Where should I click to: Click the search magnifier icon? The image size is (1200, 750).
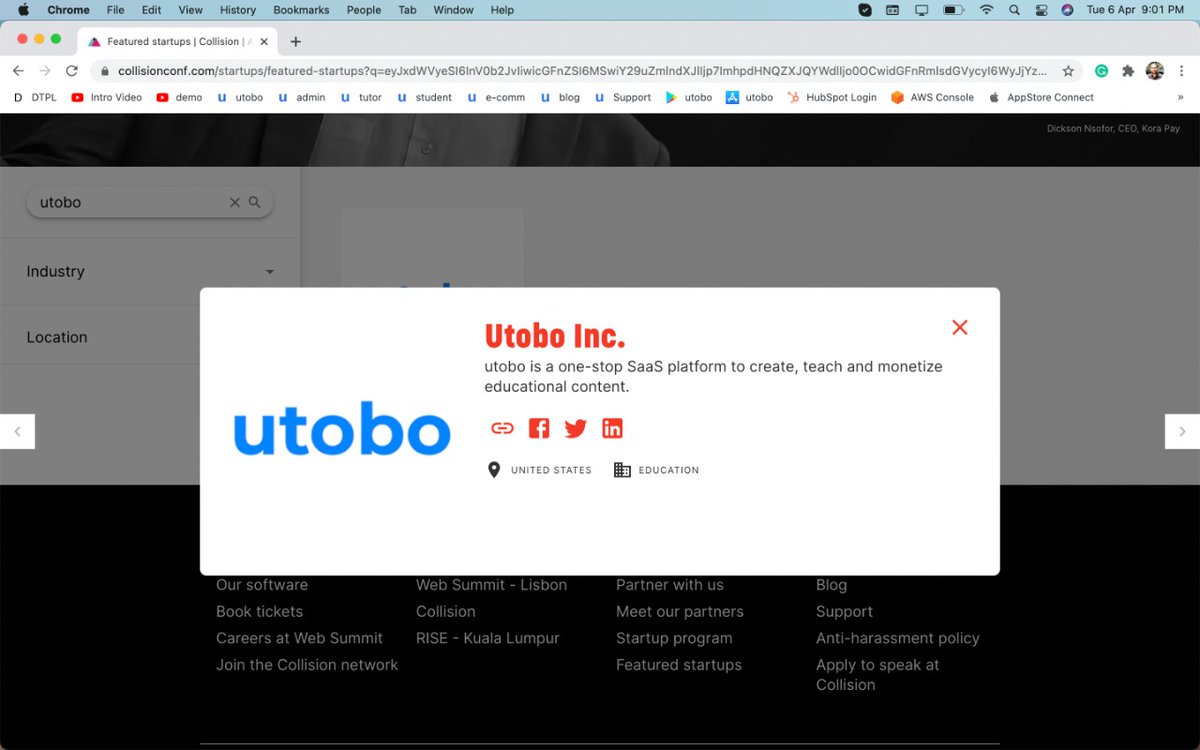[x=255, y=202]
